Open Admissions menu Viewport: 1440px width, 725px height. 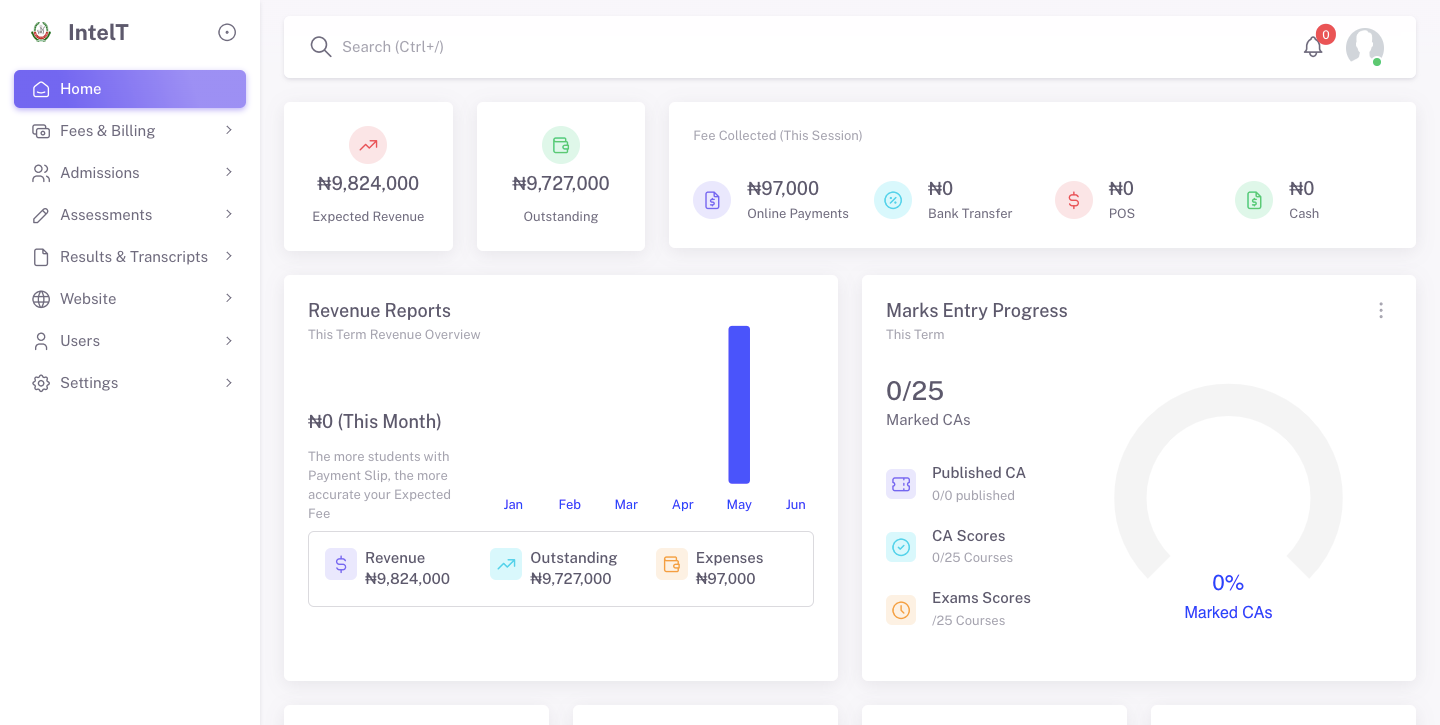[130, 173]
